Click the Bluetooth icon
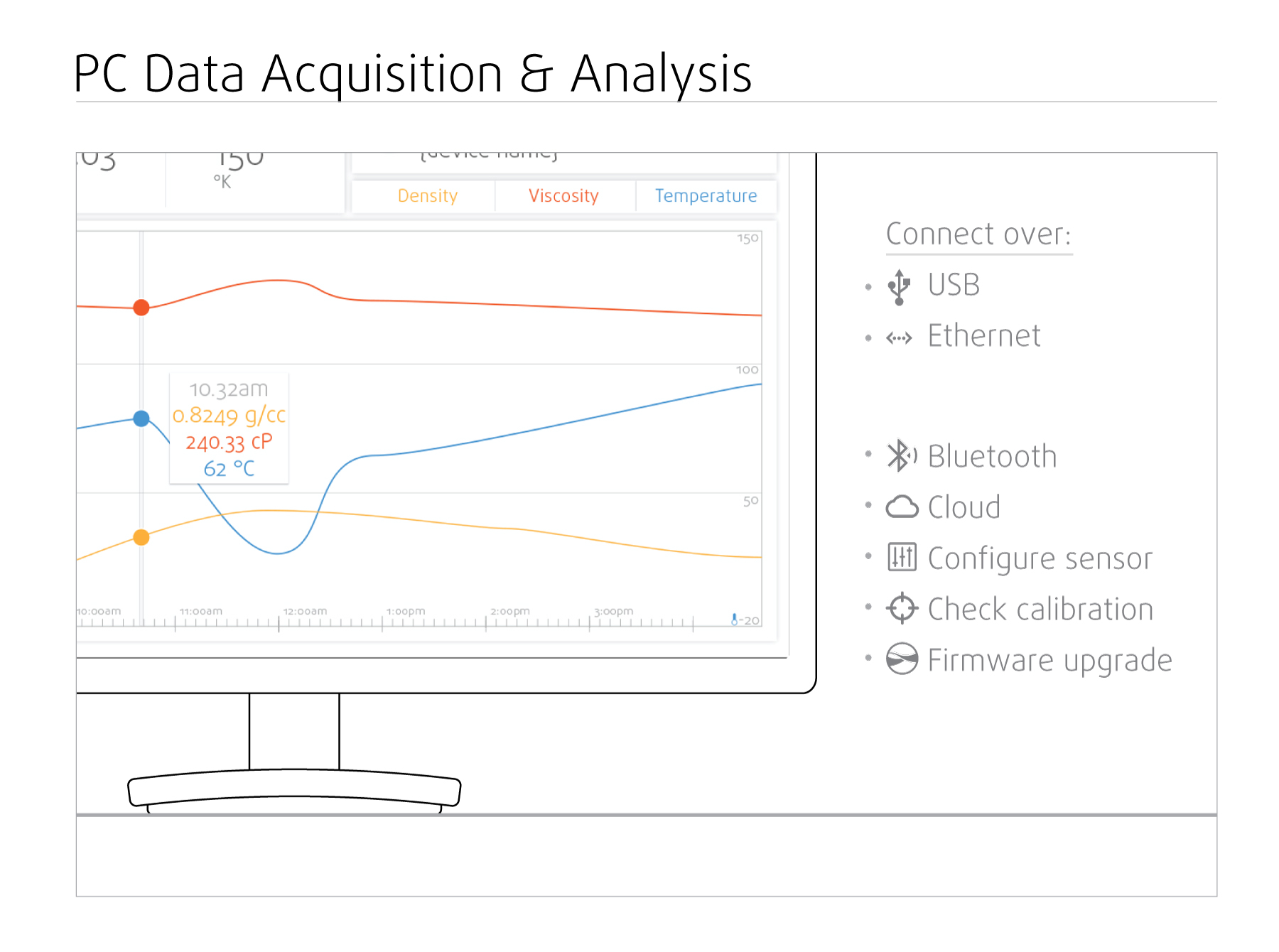The width and height of the screenshot is (1279, 952). [901, 455]
